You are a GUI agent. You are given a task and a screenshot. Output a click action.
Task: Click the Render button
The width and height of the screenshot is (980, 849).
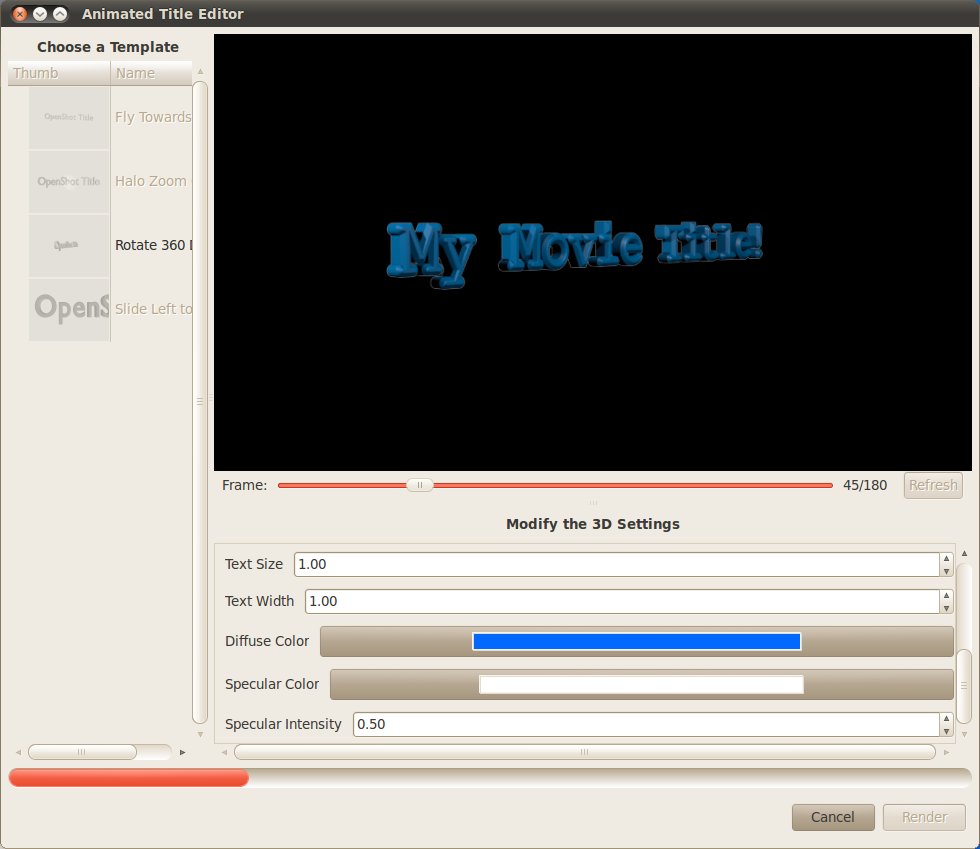[x=924, y=817]
